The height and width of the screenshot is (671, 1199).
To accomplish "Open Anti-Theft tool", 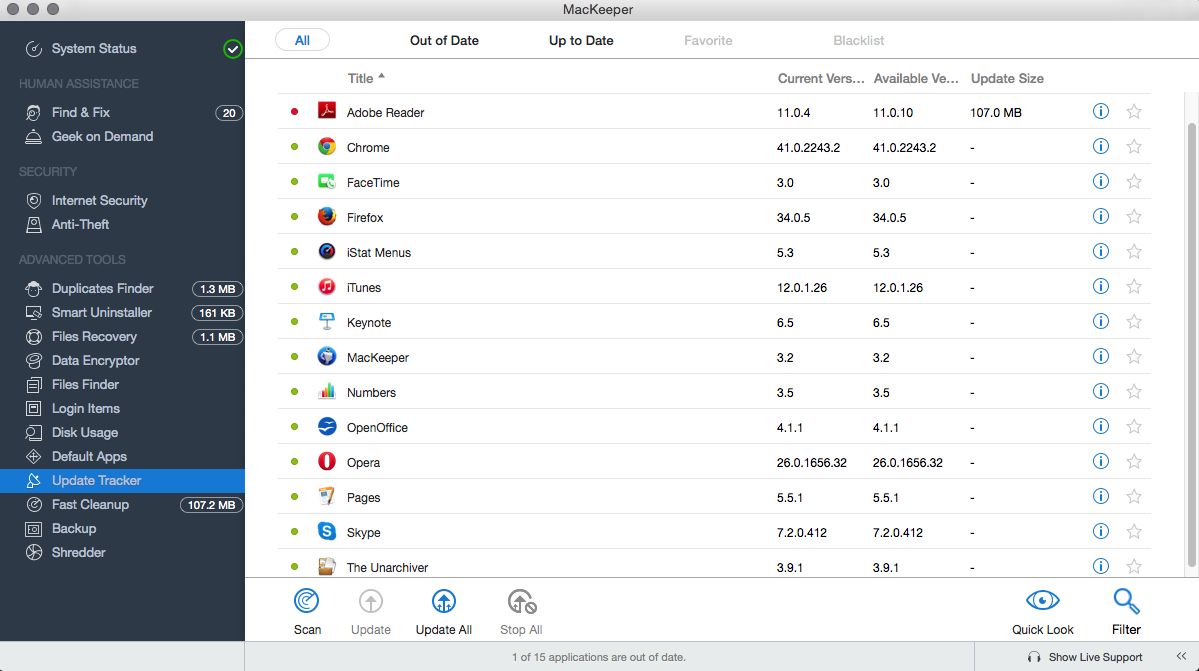I will [80, 224].
